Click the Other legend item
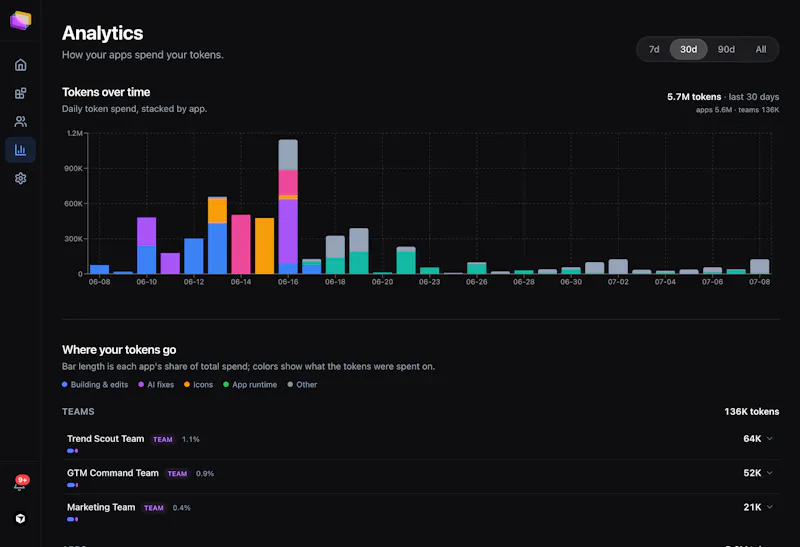800x547 pixels. coord(302,385)
